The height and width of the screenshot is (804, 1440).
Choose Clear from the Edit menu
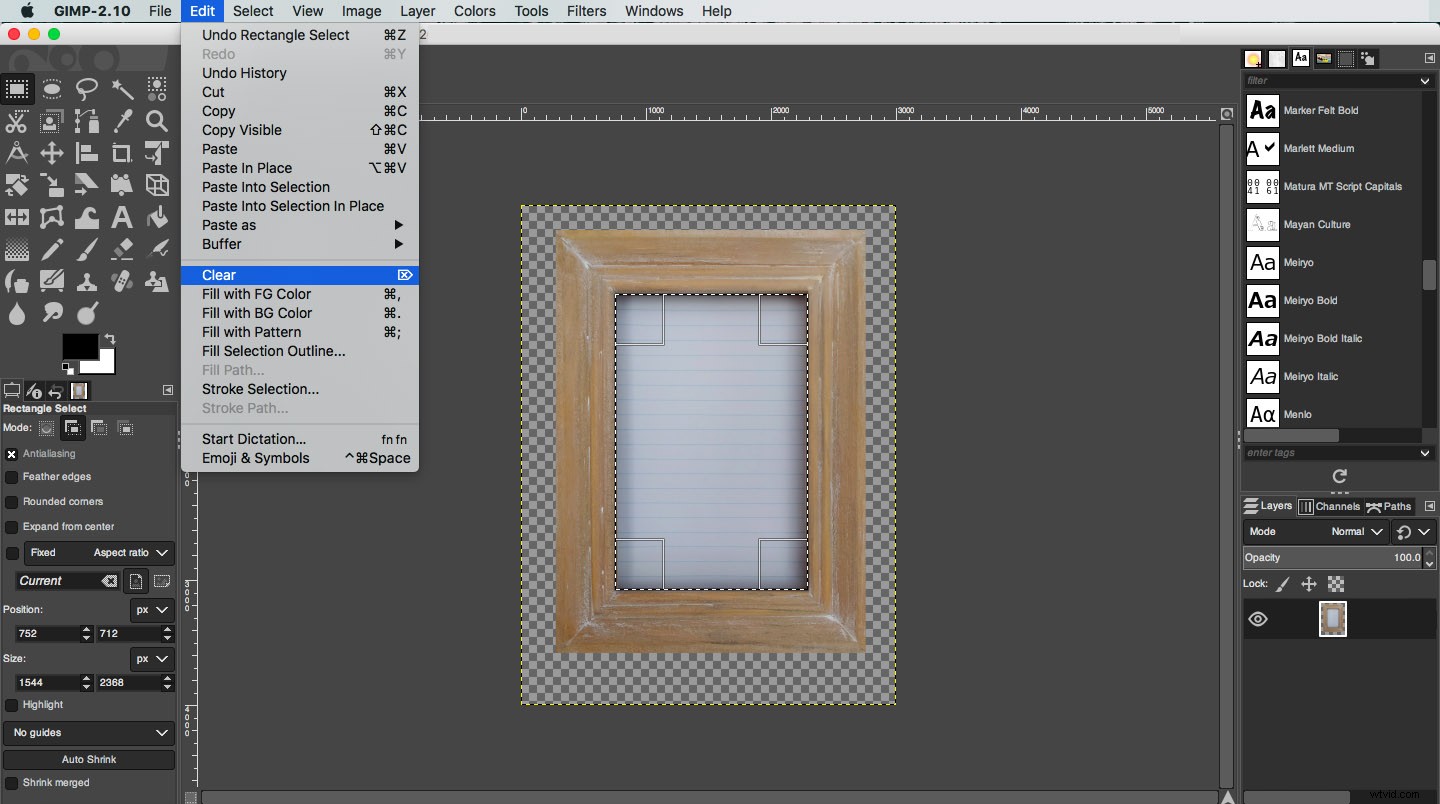click(x=219, y=275)
